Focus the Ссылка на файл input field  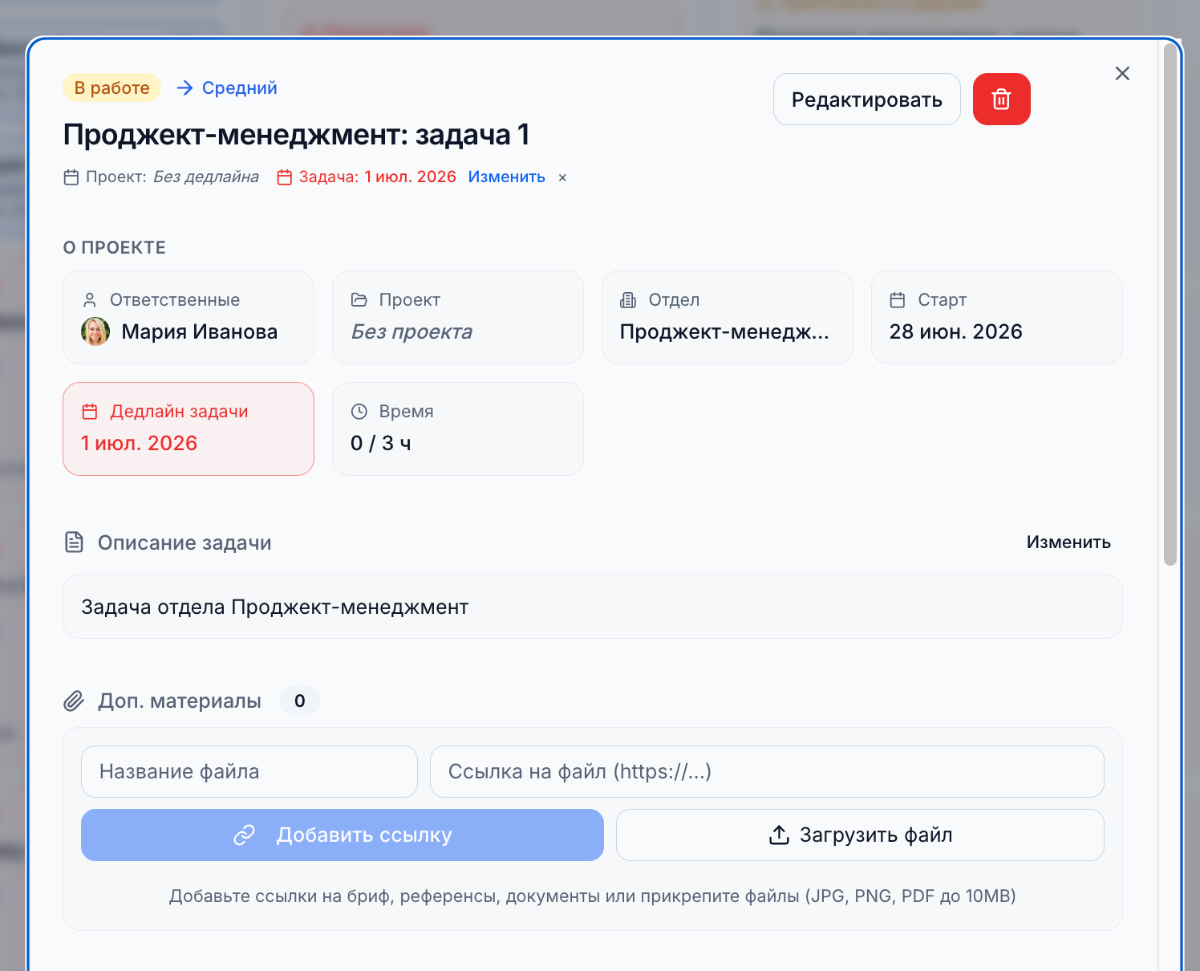coord(767,772)
